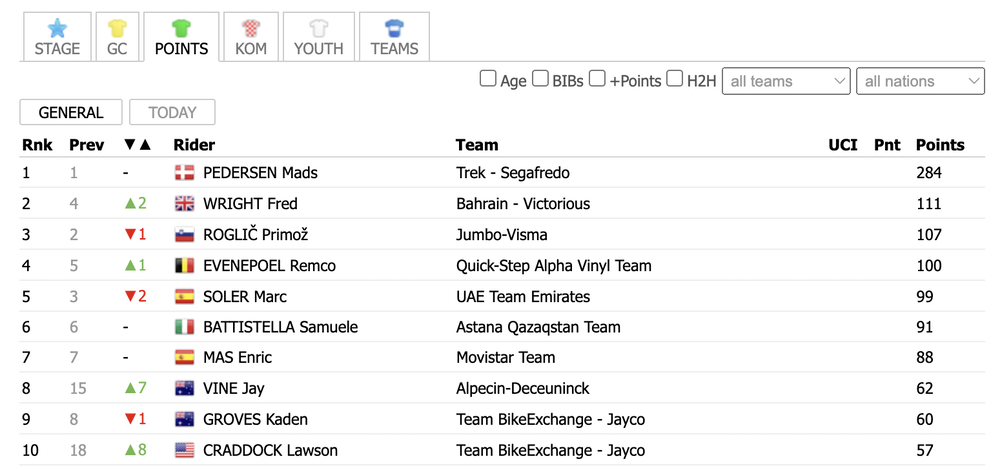Viewport: 1000px width, 470px height.
Task: Click the white YOUTH jersey icon
Action: point(318,28)
